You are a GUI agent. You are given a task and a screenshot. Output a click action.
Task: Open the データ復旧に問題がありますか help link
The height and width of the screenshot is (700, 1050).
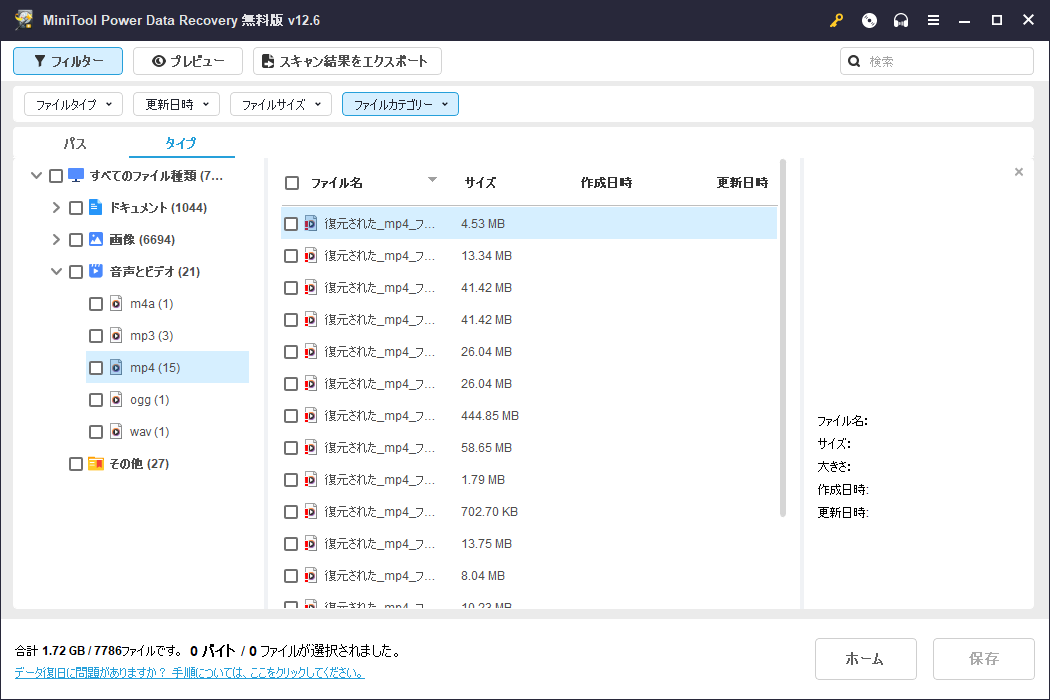pyautogui.click(x=190, y=673)
